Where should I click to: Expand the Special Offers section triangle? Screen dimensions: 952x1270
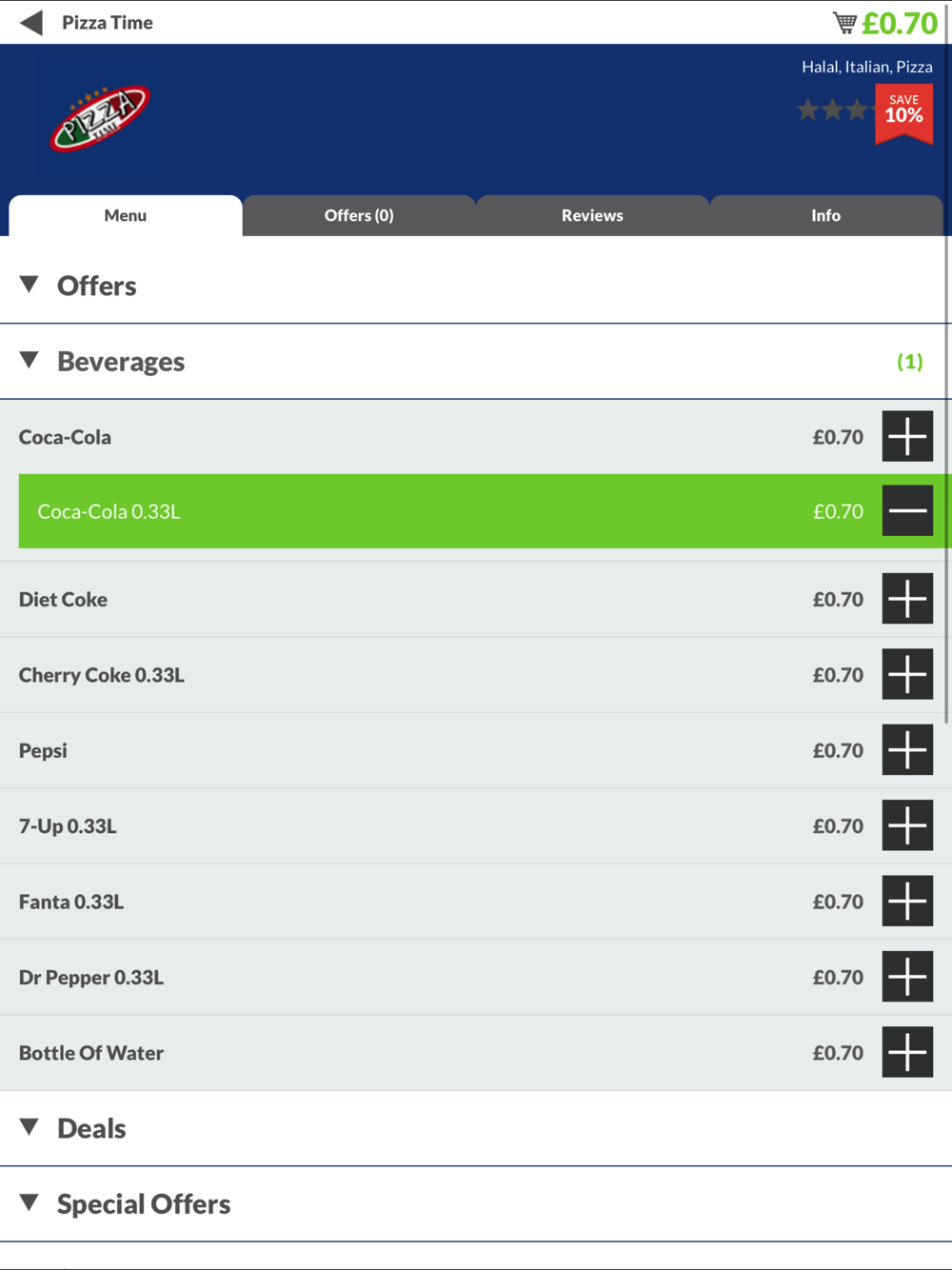pos(30,1202)
